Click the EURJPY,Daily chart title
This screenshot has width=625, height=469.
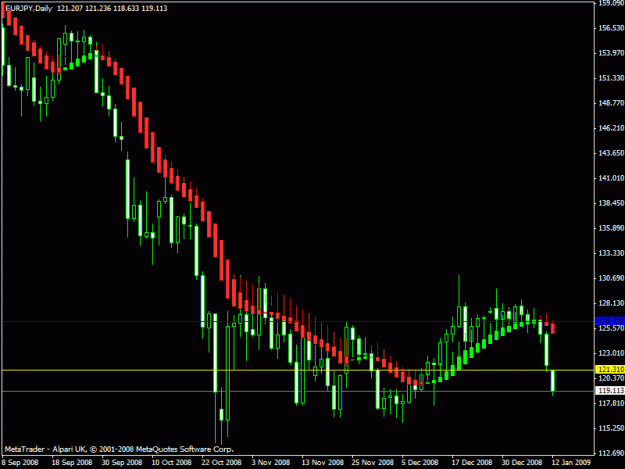pyautogui.click(x=29, y=8)
